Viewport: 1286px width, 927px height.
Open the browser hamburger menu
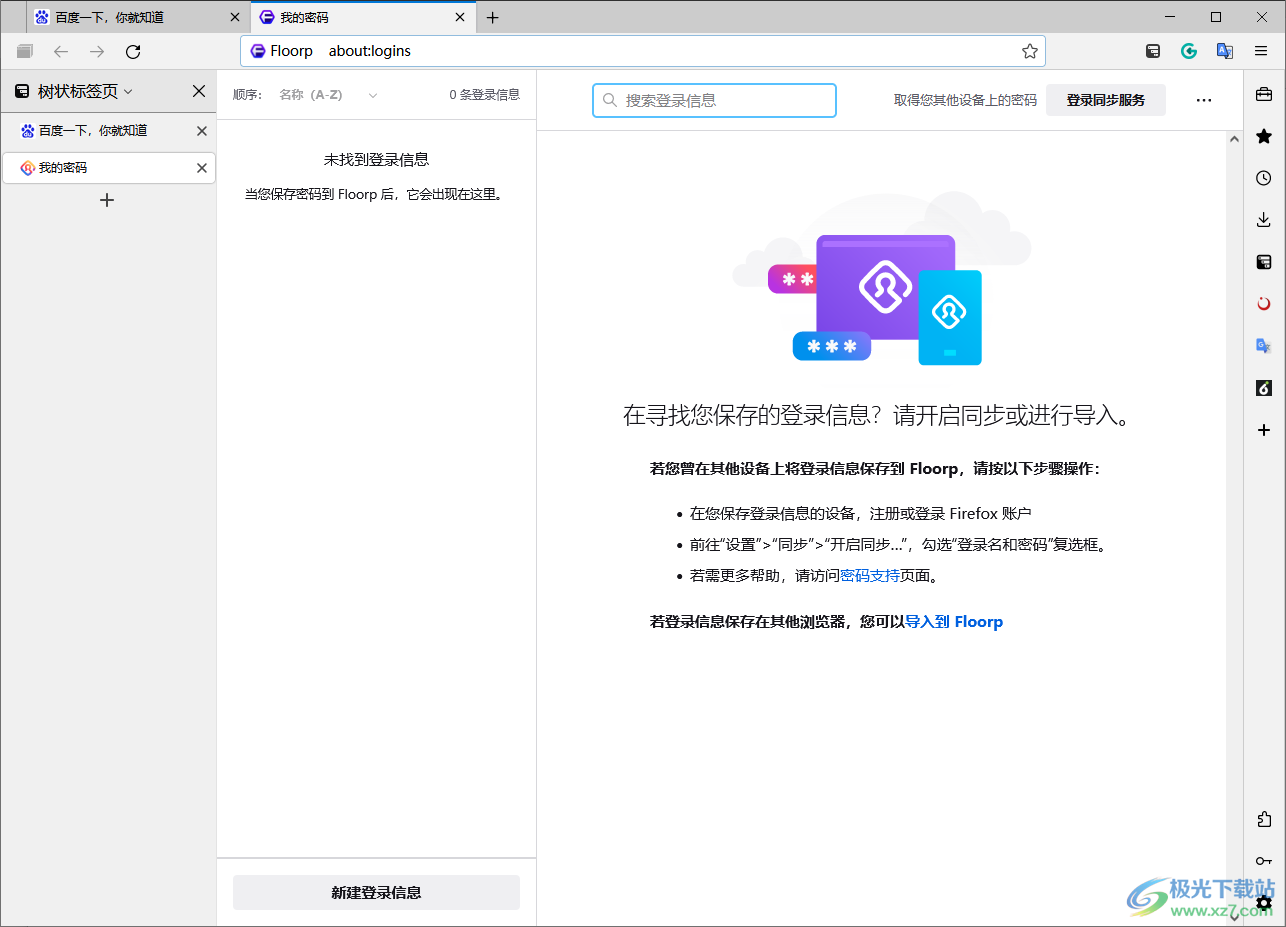pyautogui.click(x=1260, y=50)
